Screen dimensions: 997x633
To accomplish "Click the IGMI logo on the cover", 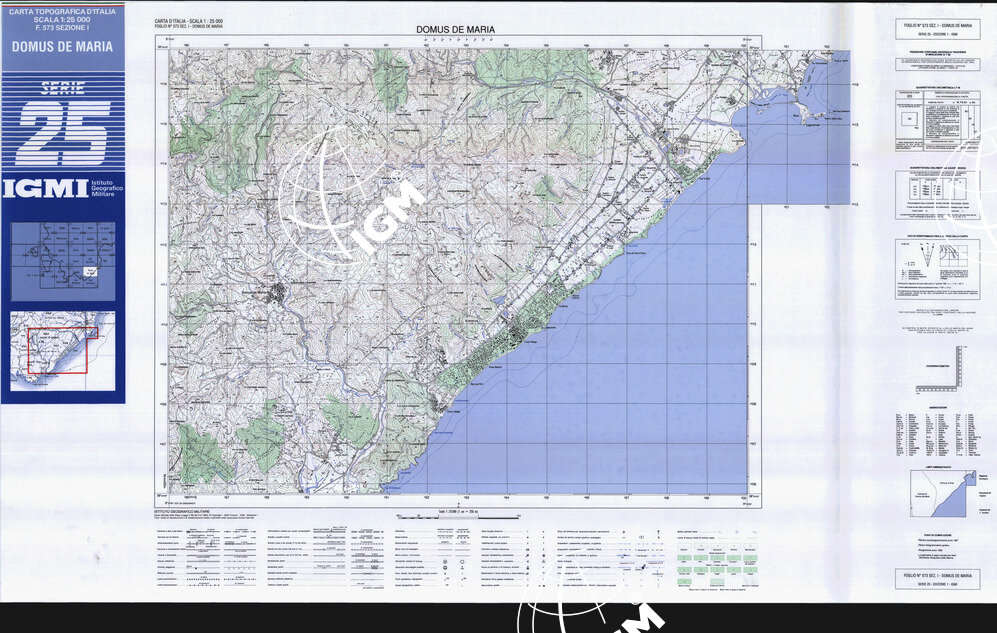I will pyautogui.click(x=43, y=189).
